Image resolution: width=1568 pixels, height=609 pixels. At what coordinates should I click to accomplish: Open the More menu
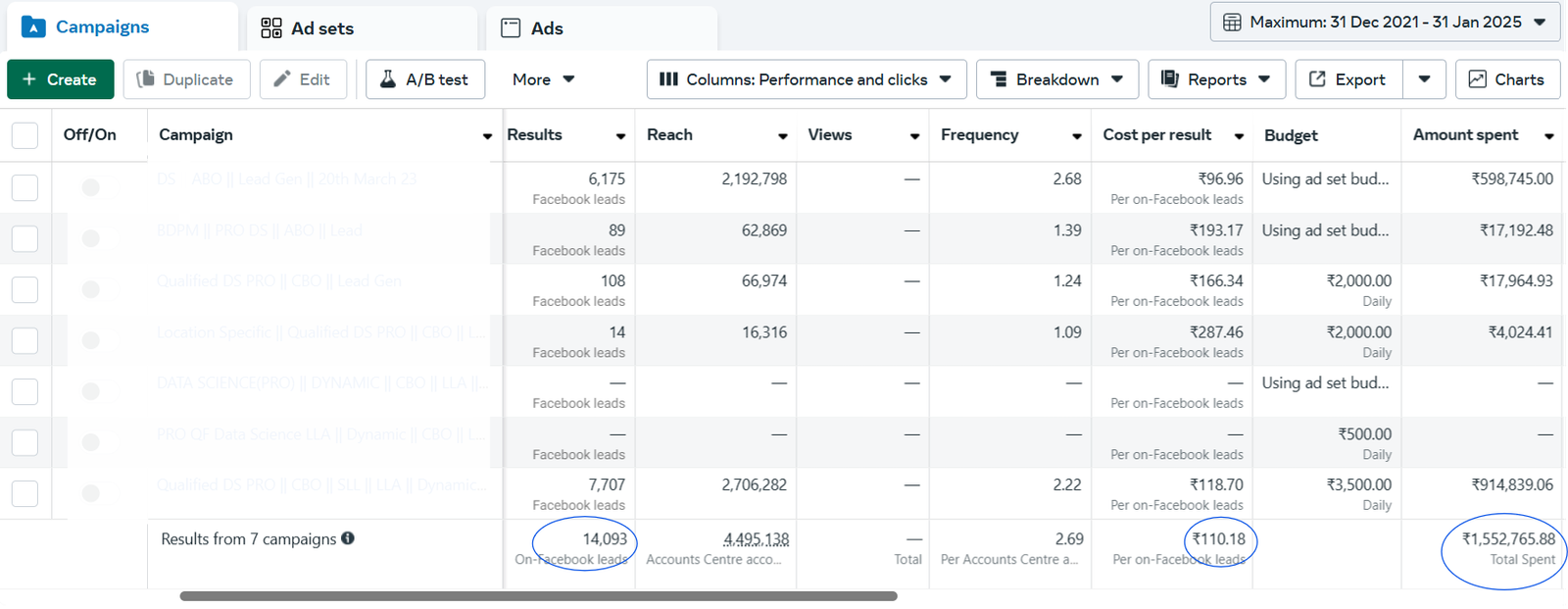(543, 79)
